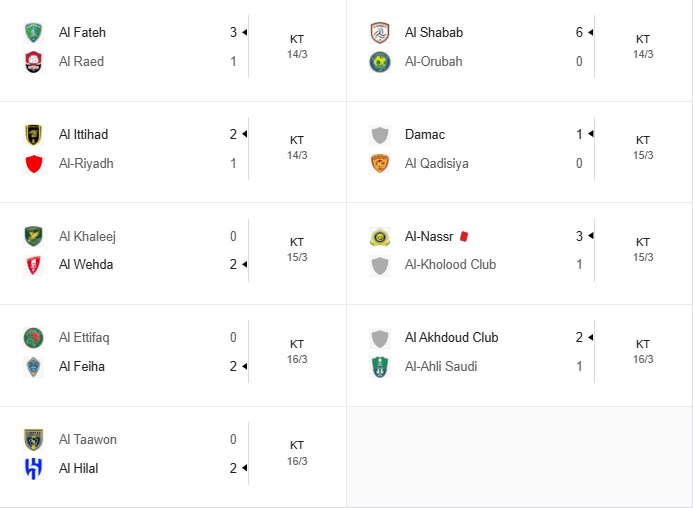
Task: Select the Al Shabab club badge
Action: click(380, 32)
